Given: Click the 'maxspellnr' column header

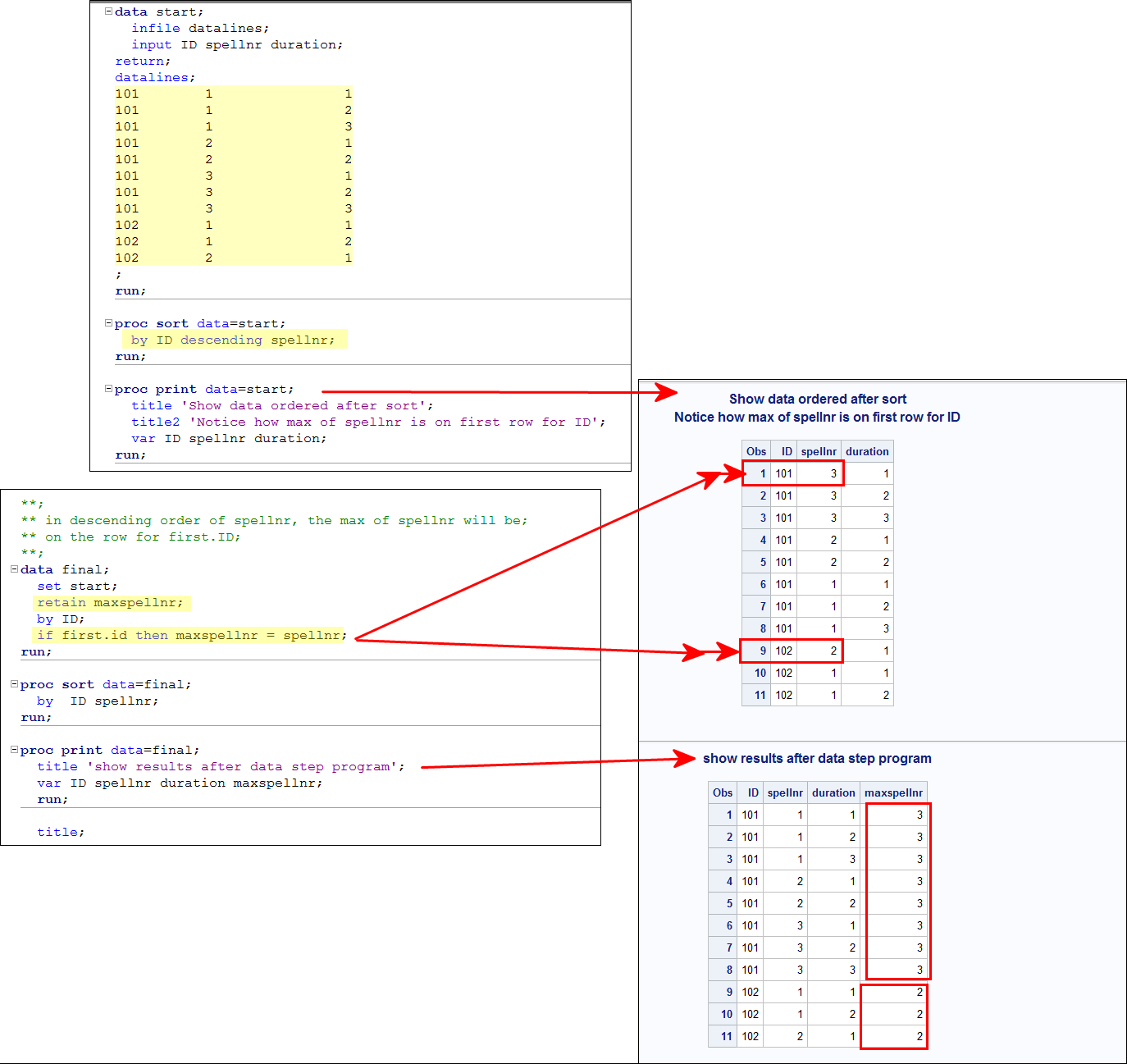Looking at the screenshot, I should 894,792.
